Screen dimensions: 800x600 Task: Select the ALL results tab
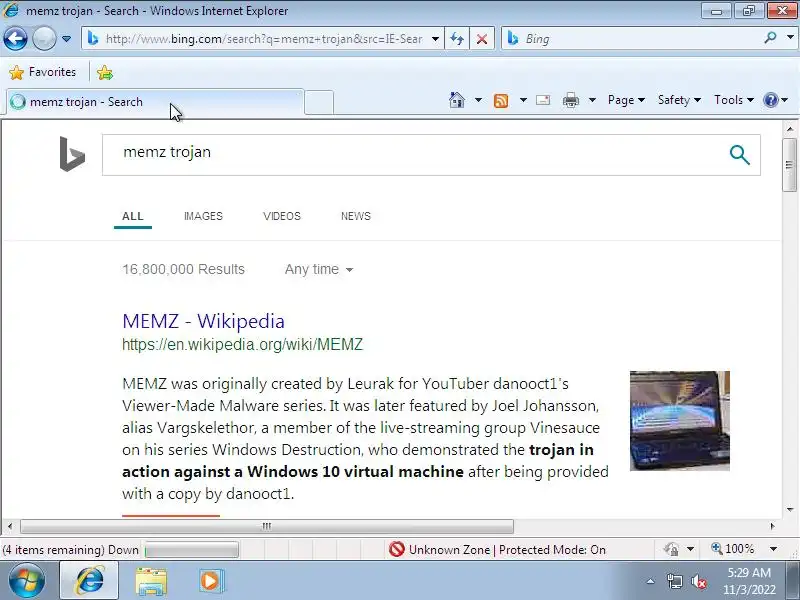(x=133, y=216)
